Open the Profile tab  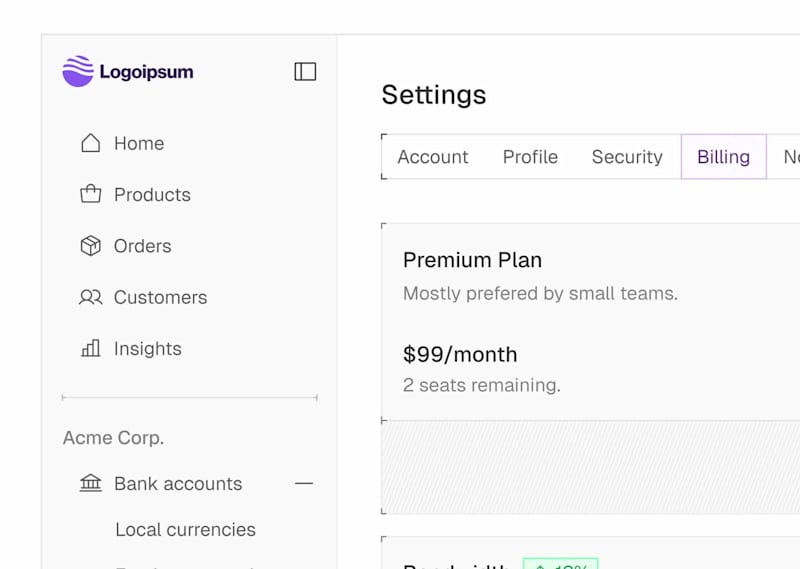[x=530, y=157]
